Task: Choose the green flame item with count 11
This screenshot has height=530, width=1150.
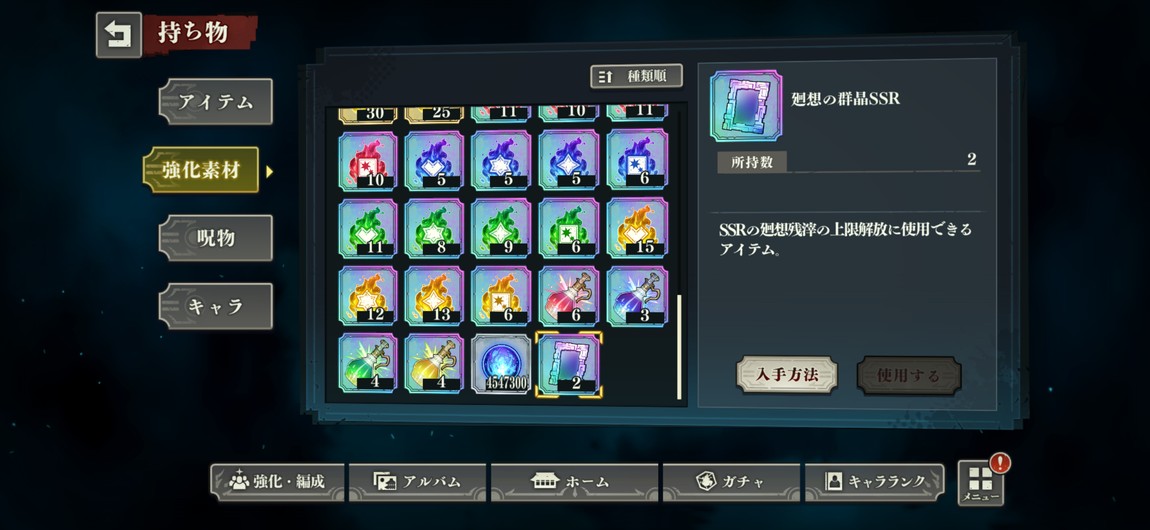Action: [x=367, y=228]
